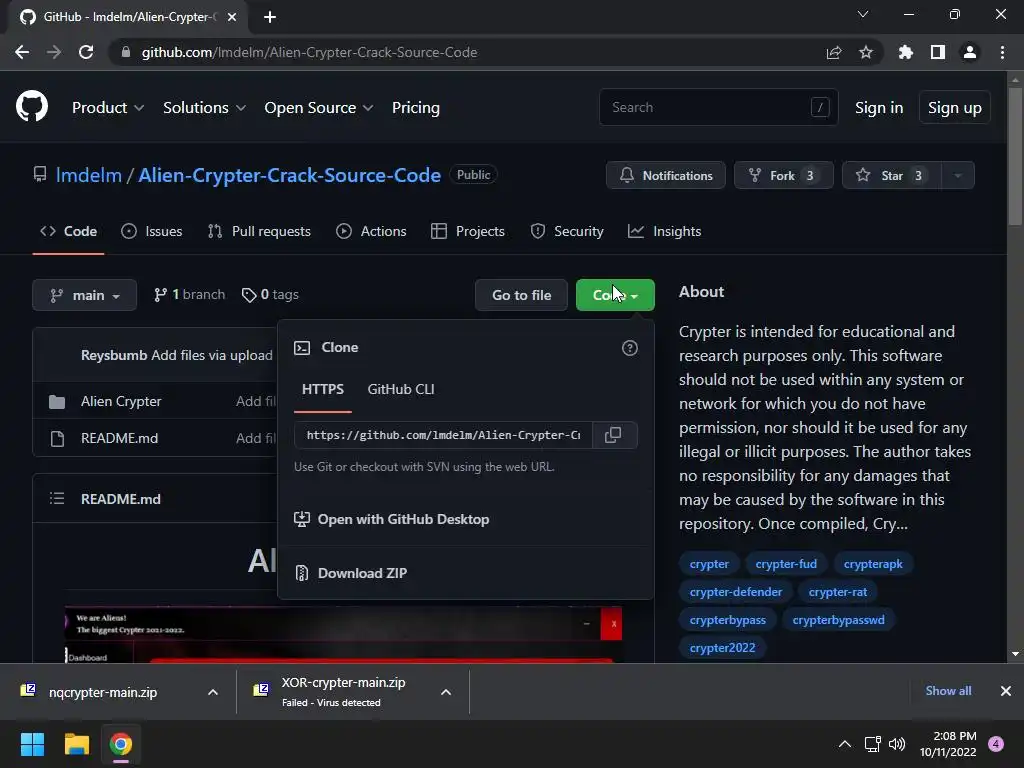
Task: Toggle the browser side panel icon
Action: point(938,52)
